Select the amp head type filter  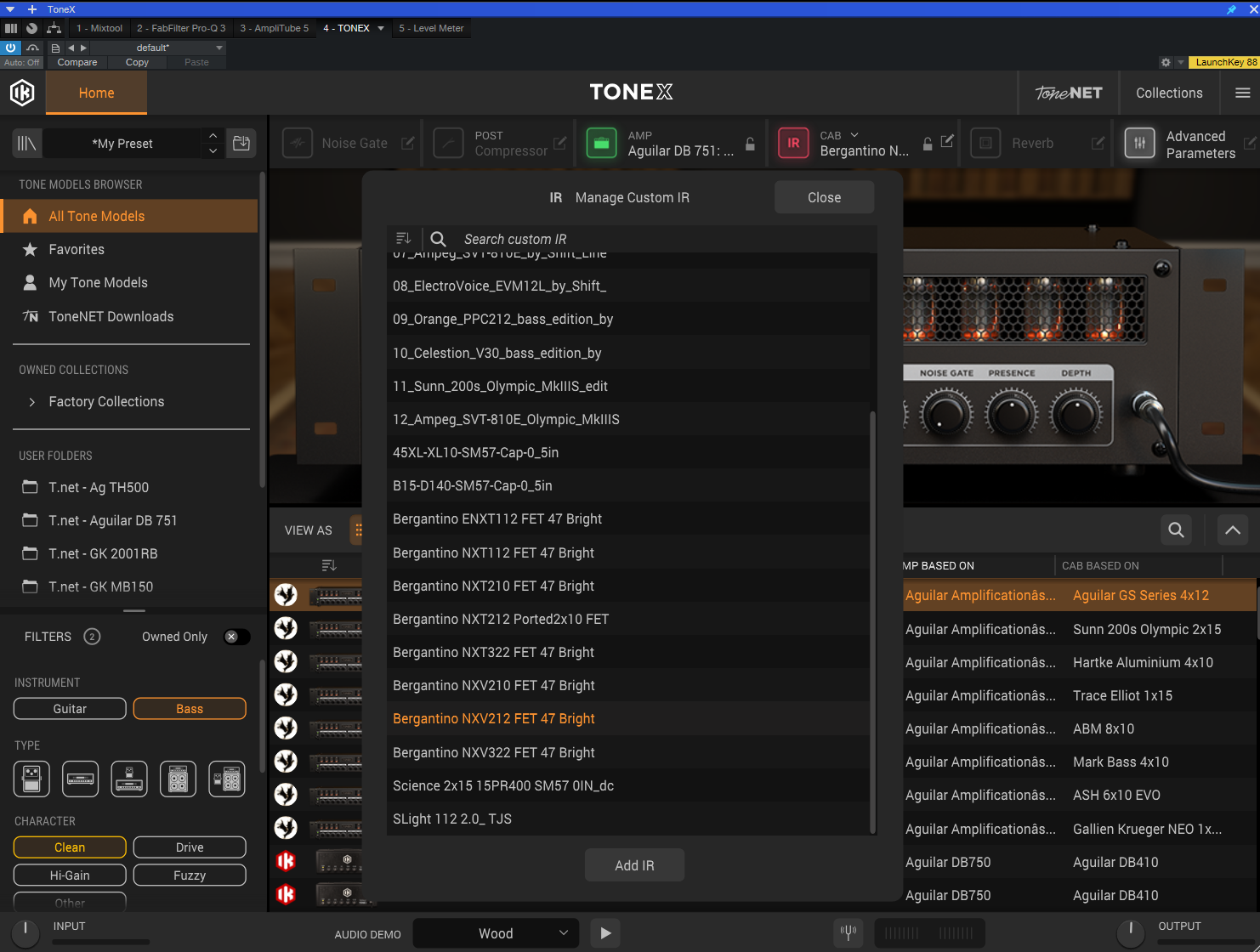coord(81,779)
